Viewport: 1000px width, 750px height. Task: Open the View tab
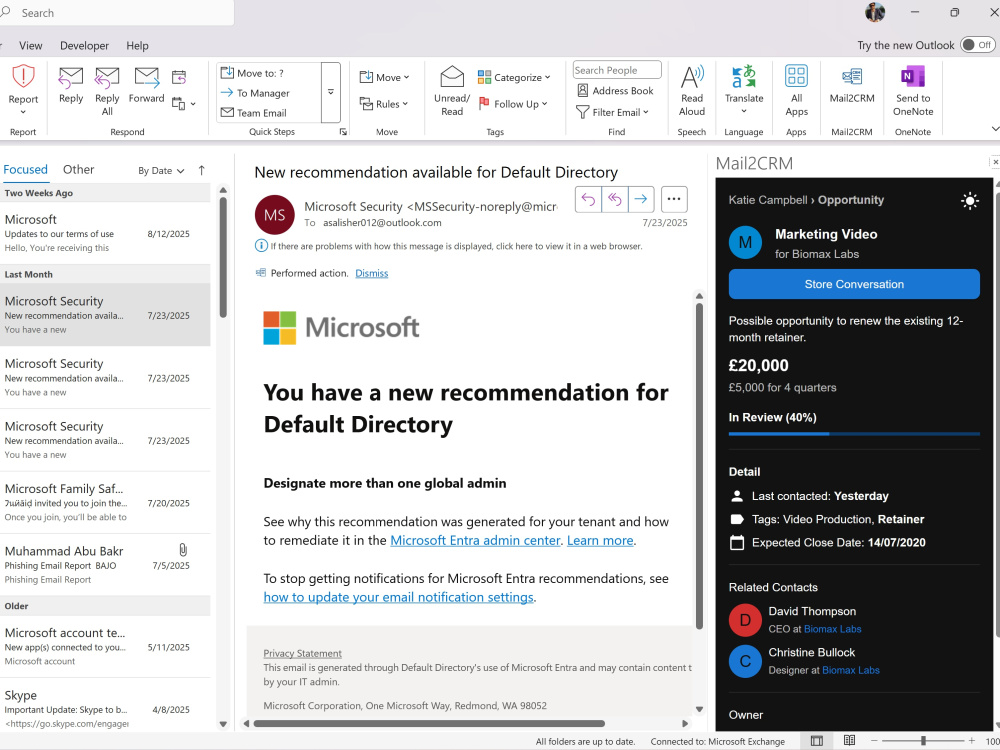[31, 46]
